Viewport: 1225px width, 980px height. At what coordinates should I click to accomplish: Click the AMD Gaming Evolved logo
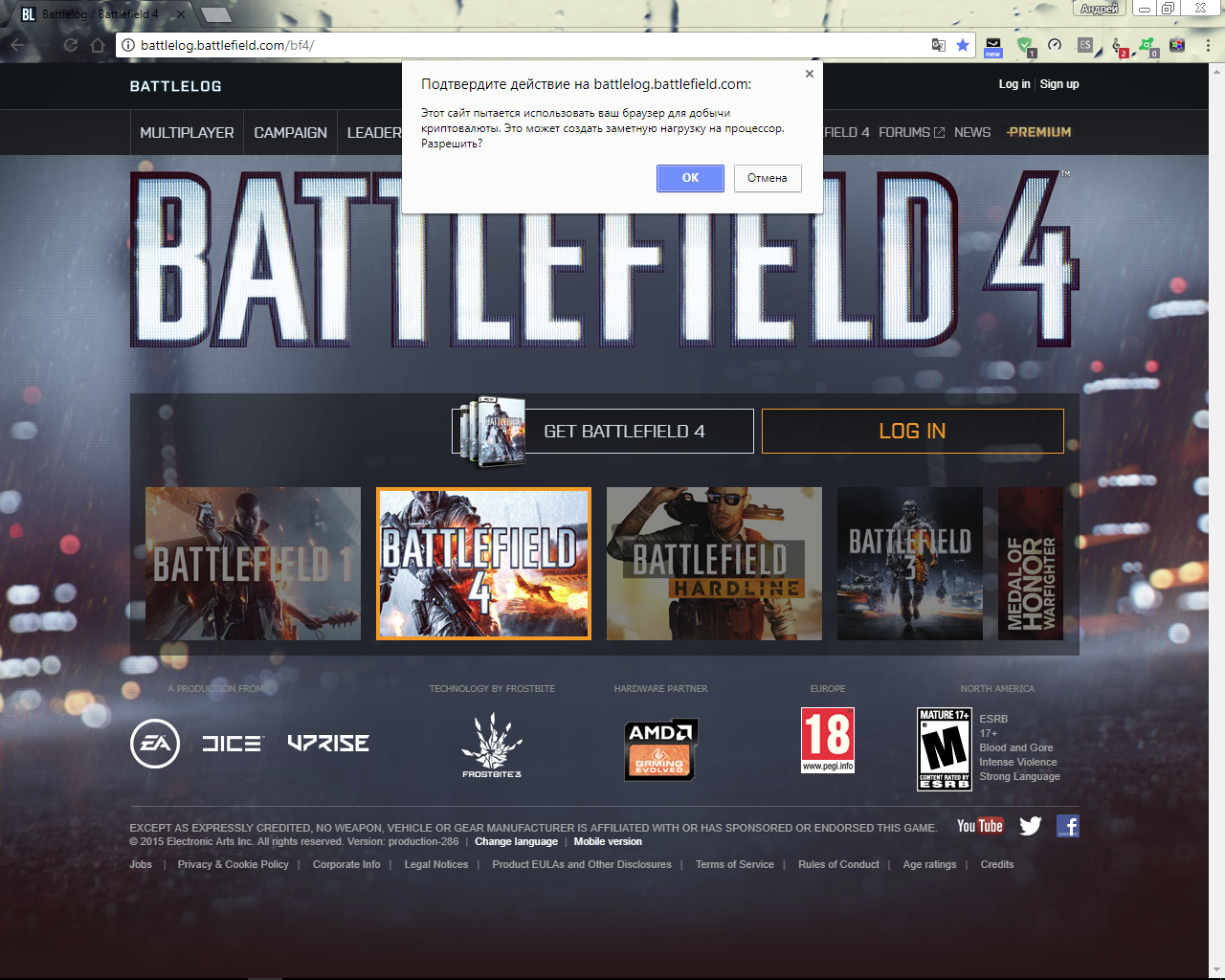(x=660, y=749)
